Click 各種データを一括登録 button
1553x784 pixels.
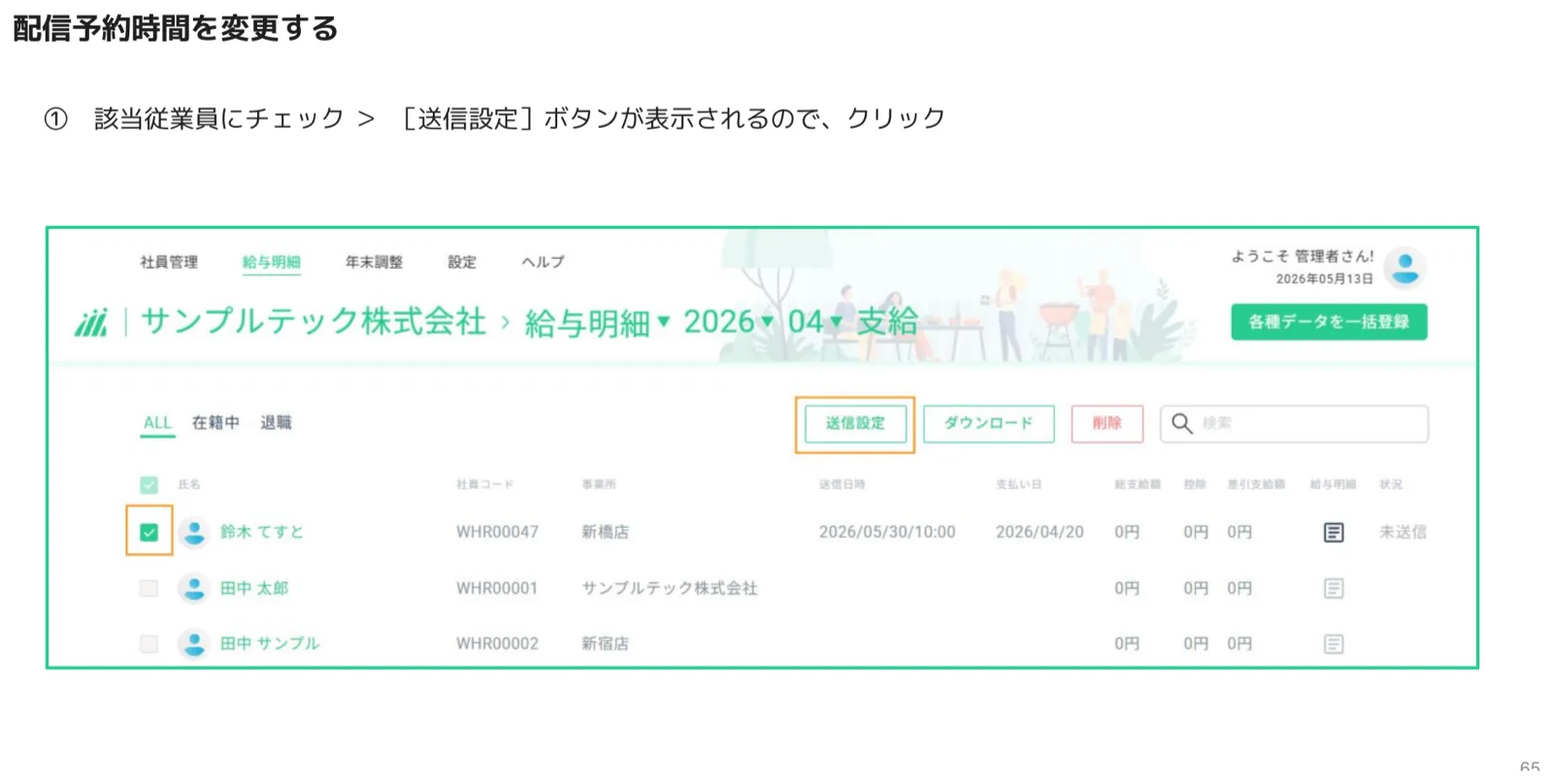pyautogui.click(x=1329, y=322)
